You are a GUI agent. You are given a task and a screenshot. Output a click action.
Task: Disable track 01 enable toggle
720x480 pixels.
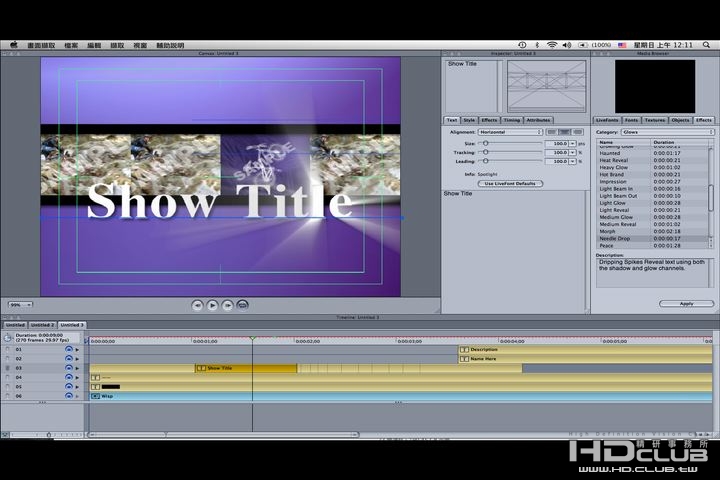[69, 350]
